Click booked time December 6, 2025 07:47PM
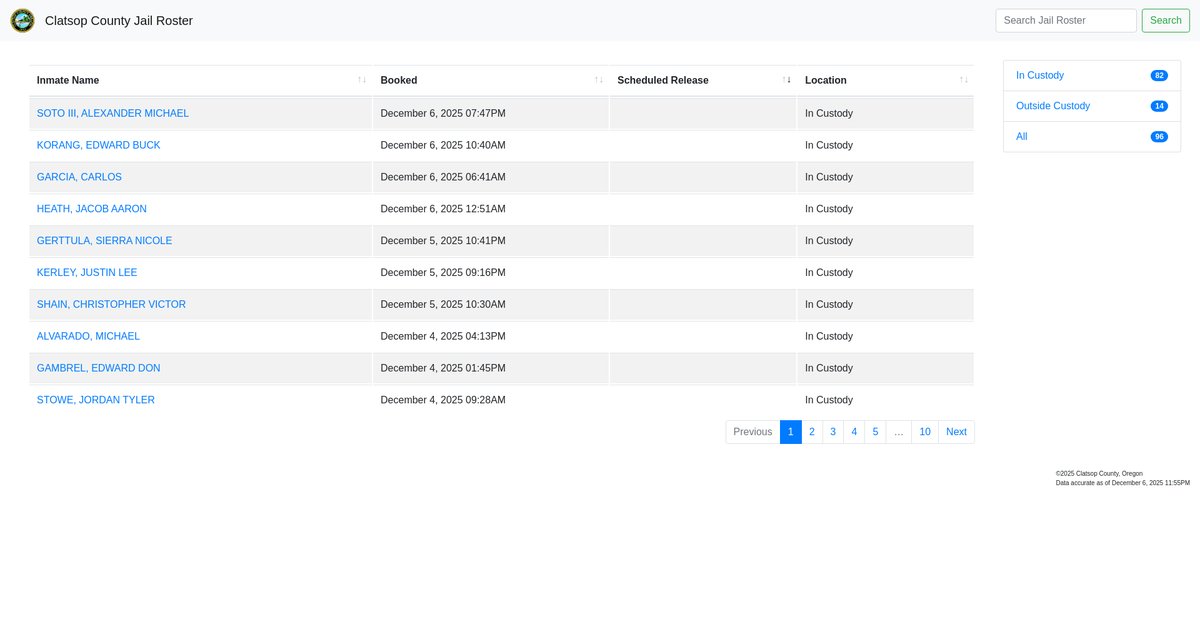This screenshot has width=1200, height=620. [443, 113]
